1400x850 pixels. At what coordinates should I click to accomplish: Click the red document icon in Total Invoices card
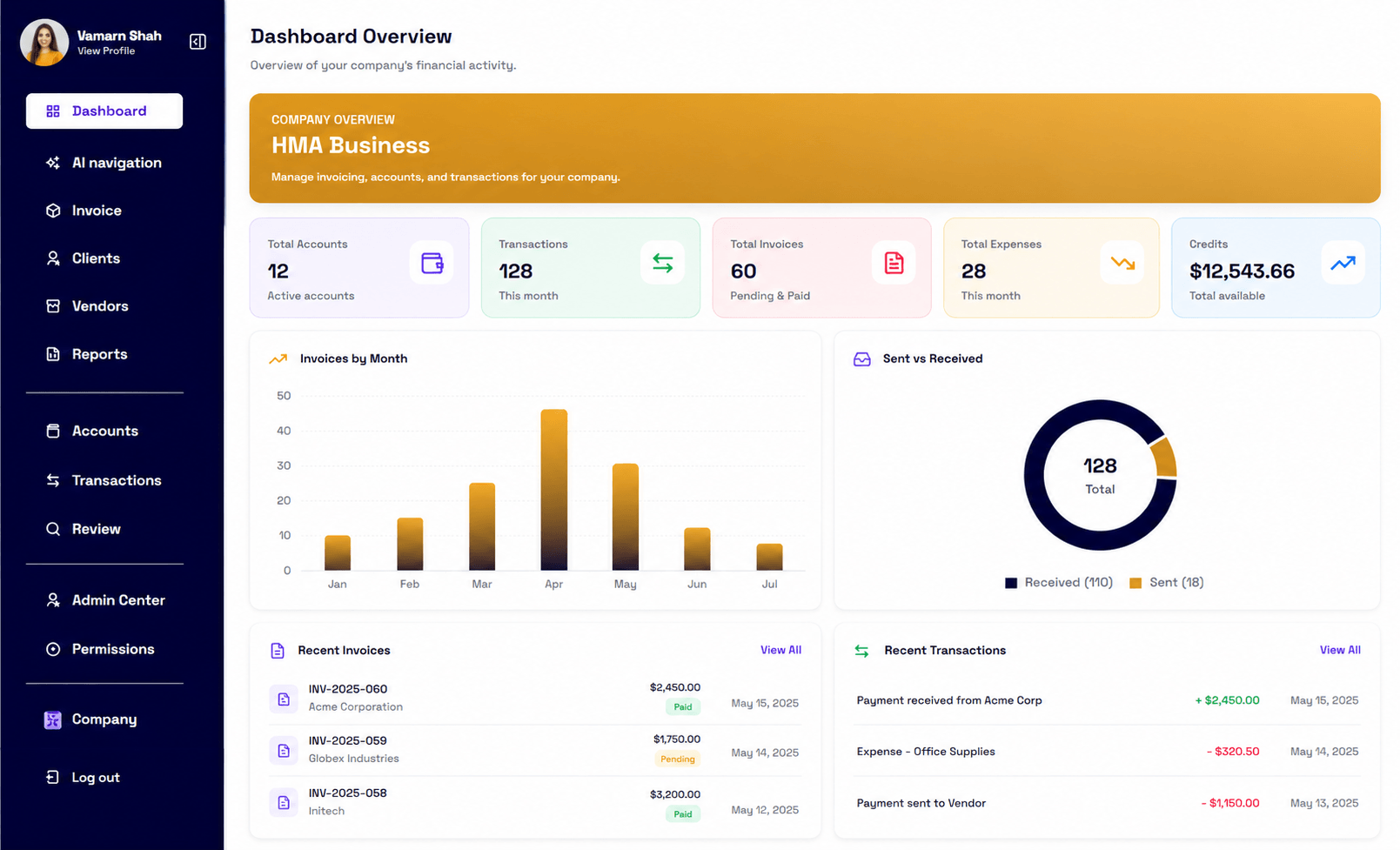click(x=894, y=263)
